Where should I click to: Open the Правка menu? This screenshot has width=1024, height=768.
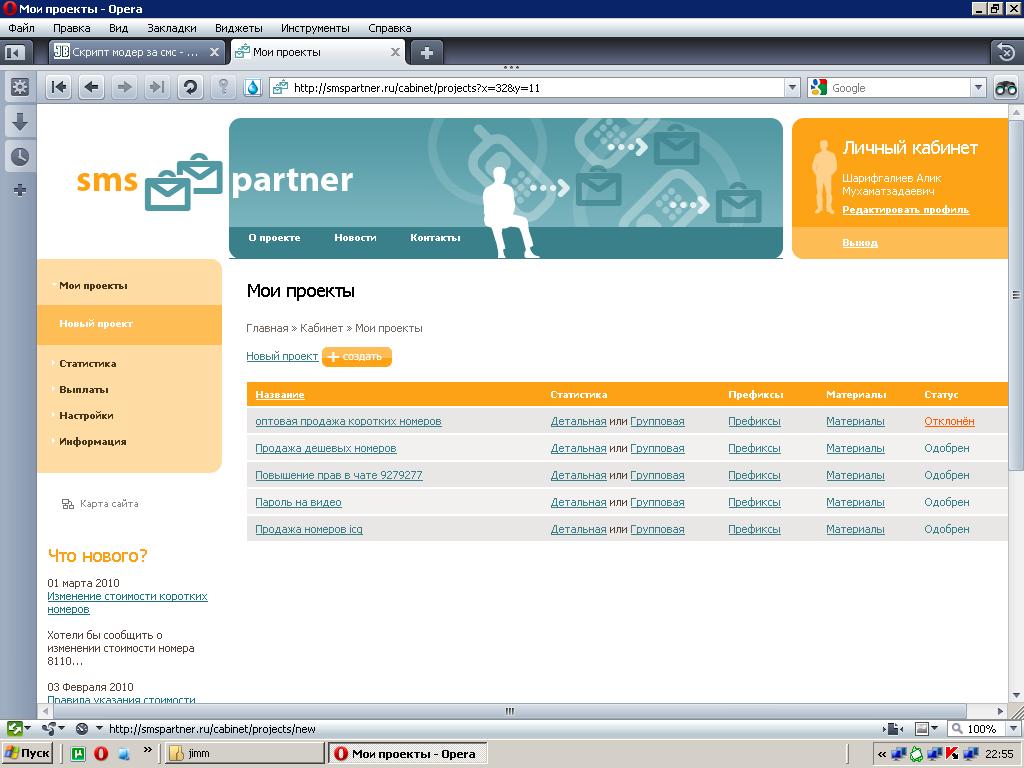(72, 28)
